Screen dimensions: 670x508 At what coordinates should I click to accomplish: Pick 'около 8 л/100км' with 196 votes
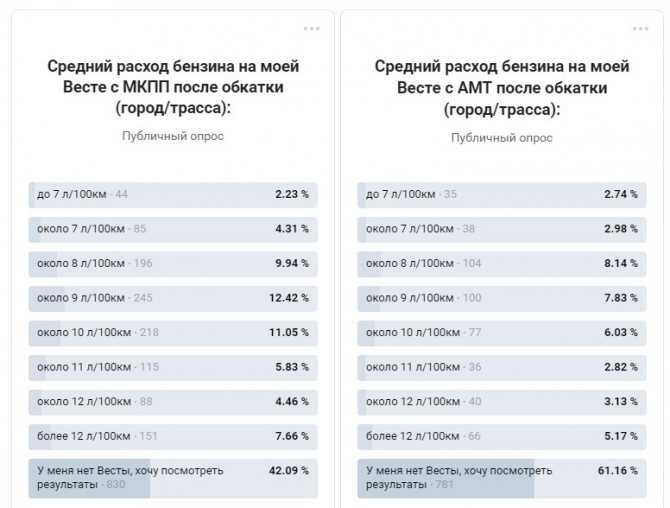point(173,264)
